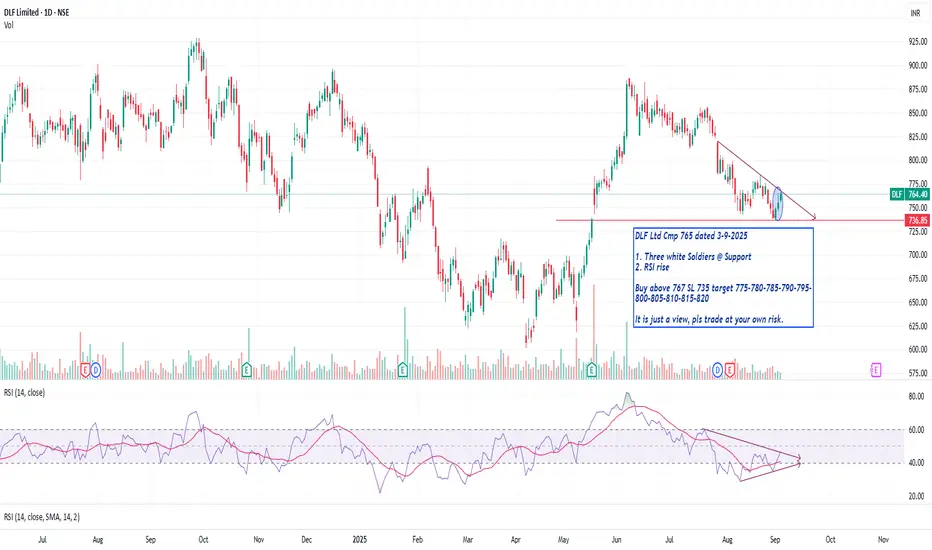Image resolution: width=932 pixels, height=550 pixels.
Task: Click the 800.00 price axis label
Action: (918, 160)
